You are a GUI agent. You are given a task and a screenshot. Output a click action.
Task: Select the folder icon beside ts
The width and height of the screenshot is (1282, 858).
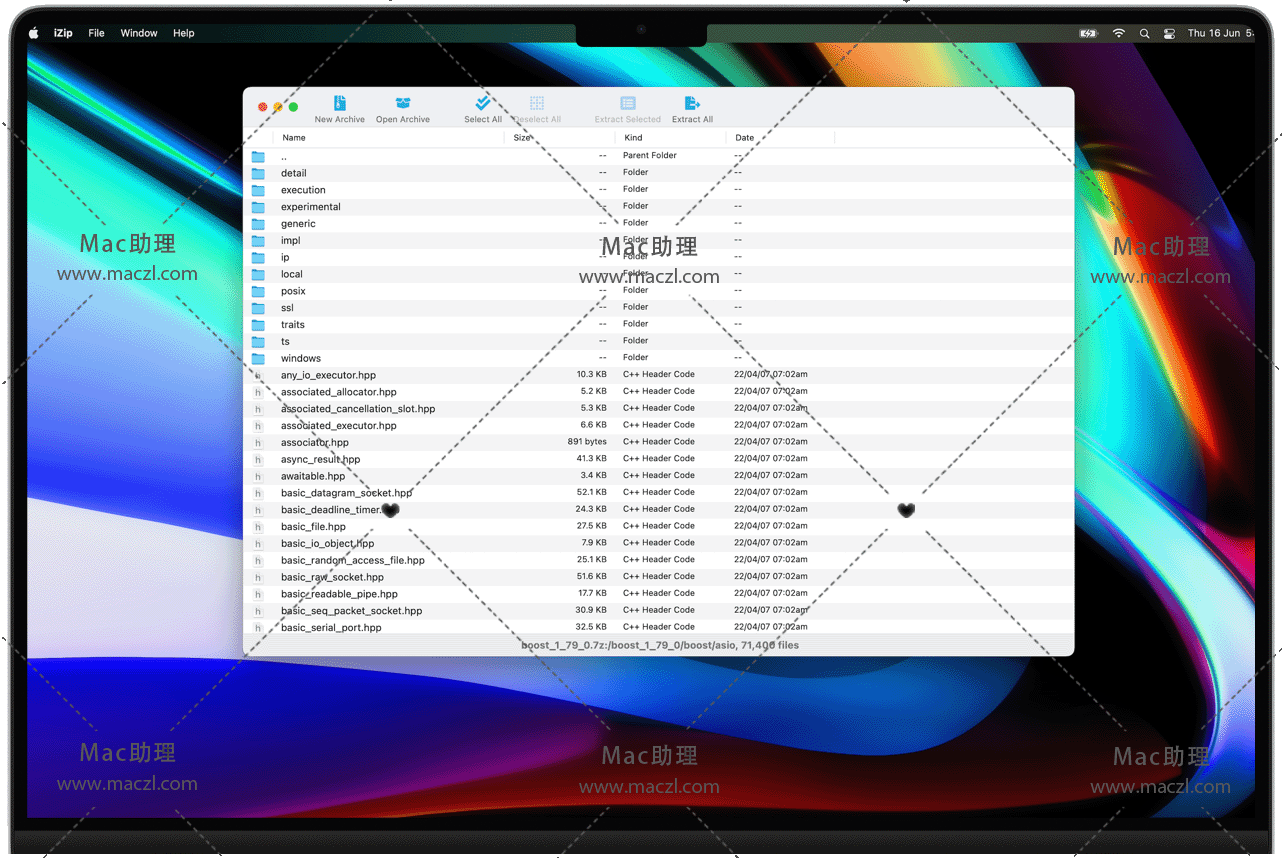tap(258, 341)
